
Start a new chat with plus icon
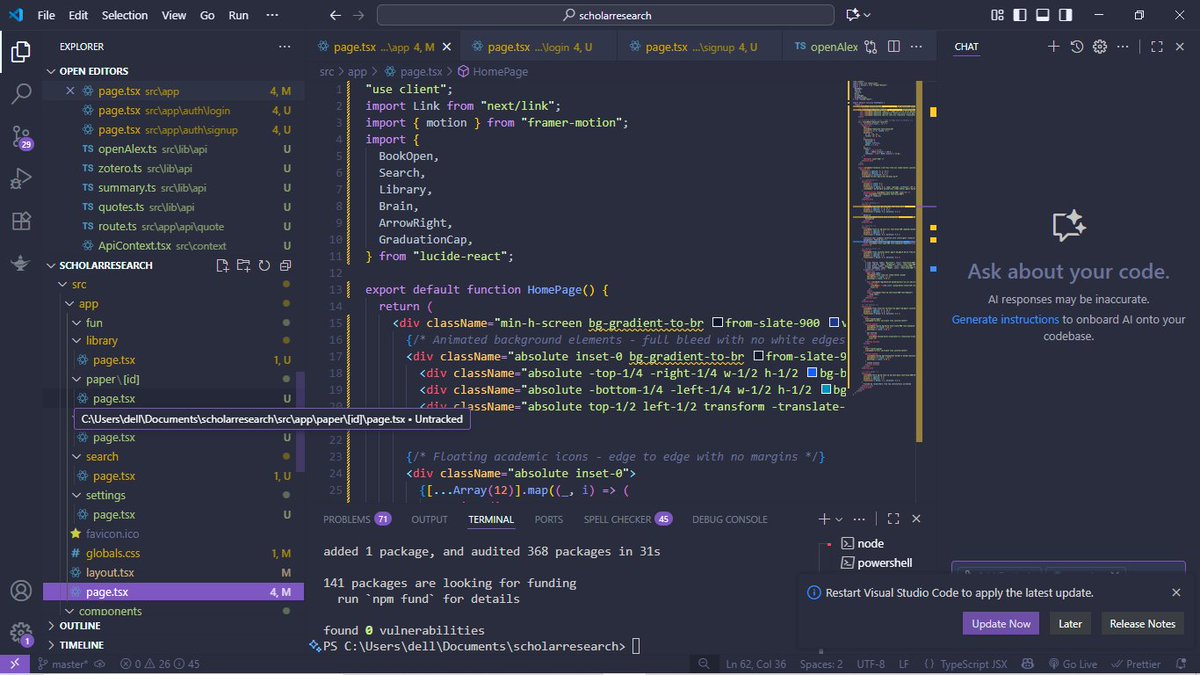click(x=1053, y=47)
